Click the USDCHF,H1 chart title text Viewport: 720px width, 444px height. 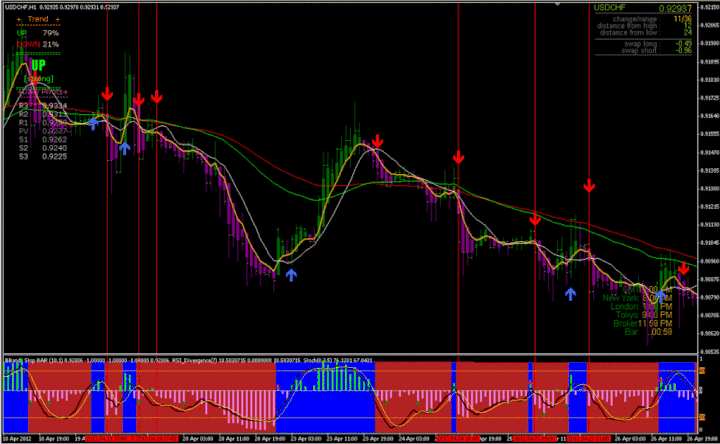[x=21, y=7]
